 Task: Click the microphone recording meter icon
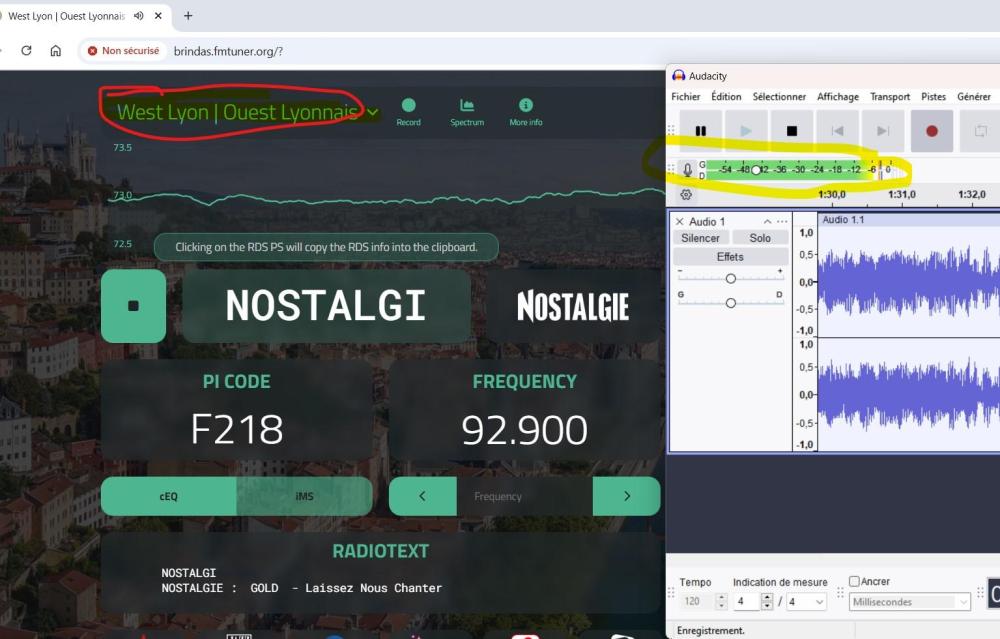tap(688, 170)
